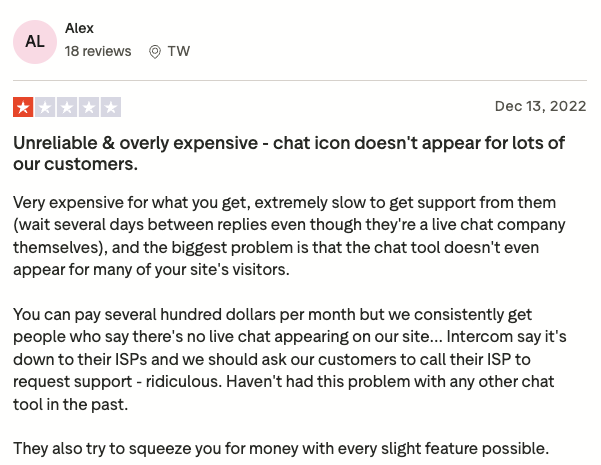Click the TW country label
601x465 pixels.
coord(179,51)
